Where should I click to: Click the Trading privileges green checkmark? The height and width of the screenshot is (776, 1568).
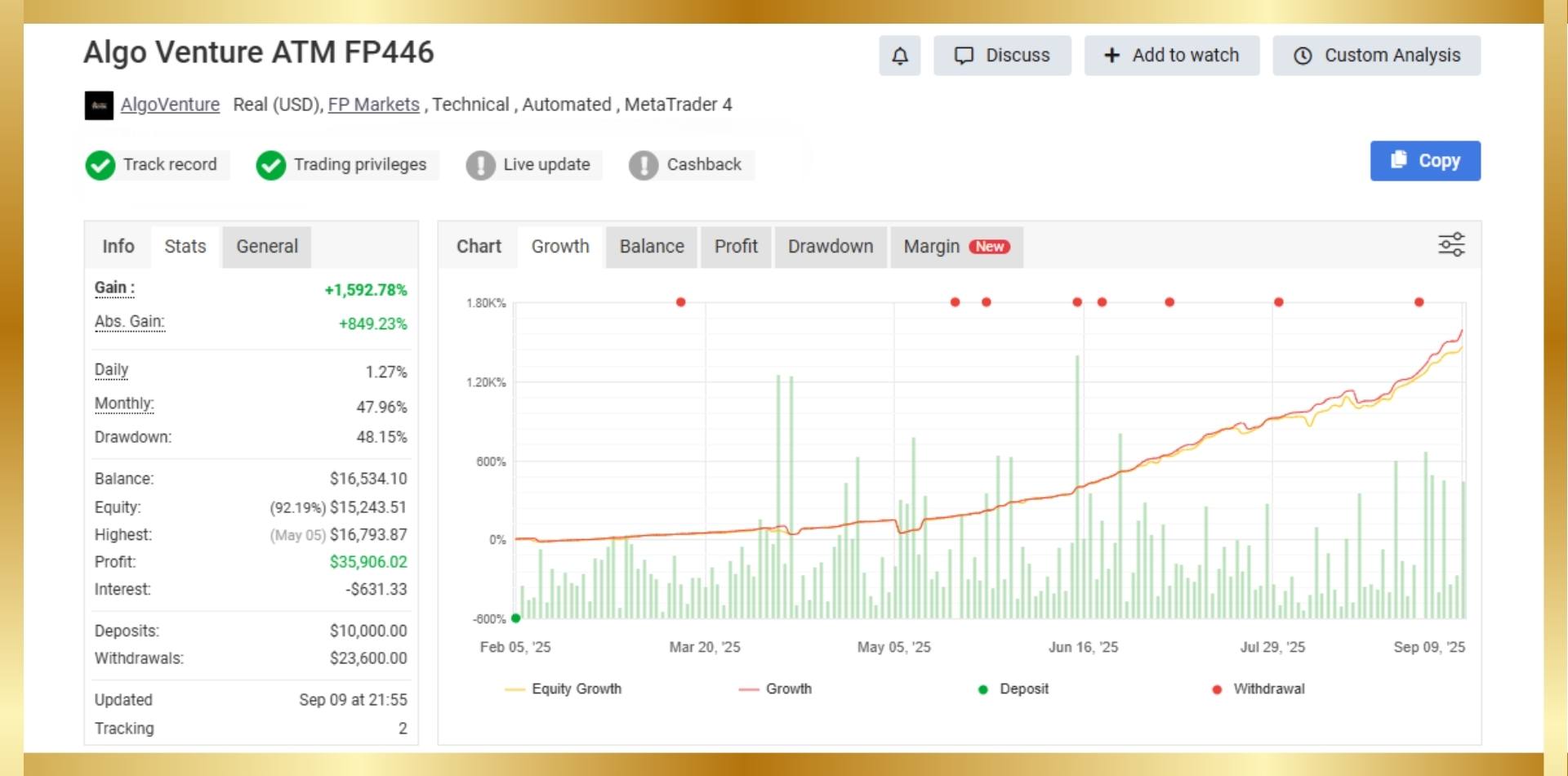[271, 165]
